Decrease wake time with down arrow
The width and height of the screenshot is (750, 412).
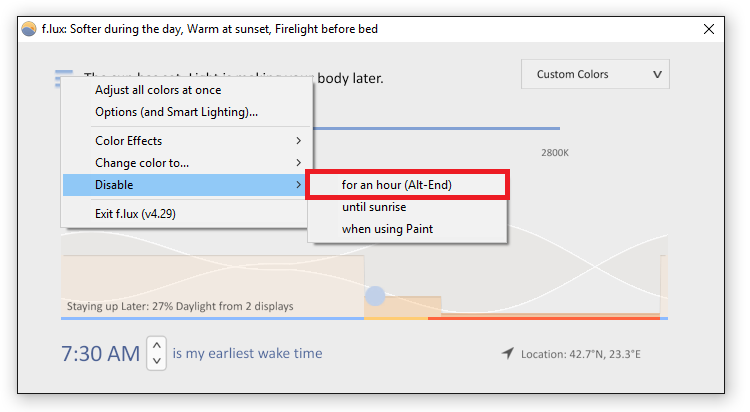[156, 361]
